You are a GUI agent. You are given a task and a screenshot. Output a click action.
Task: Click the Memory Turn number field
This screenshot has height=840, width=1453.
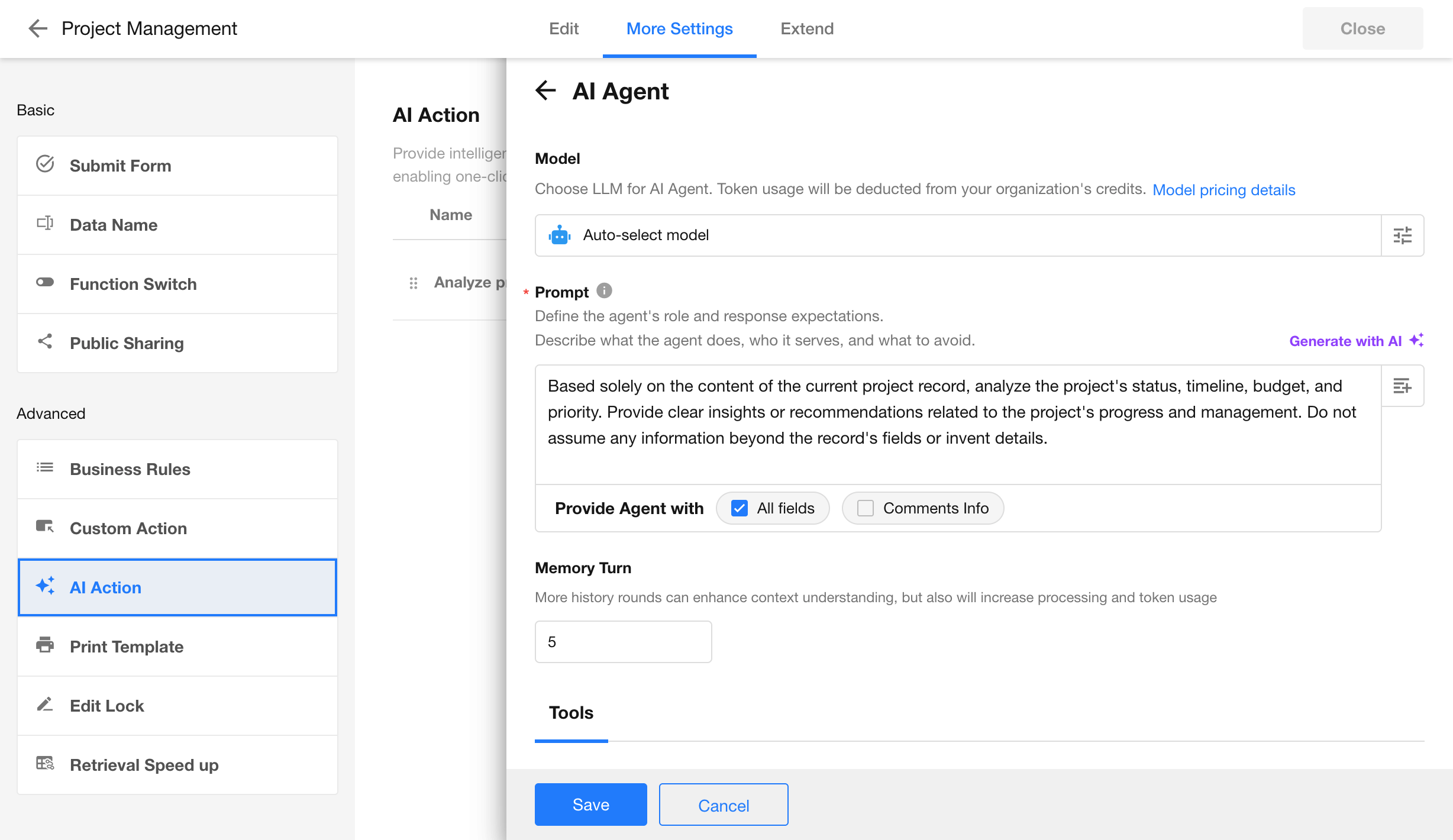623,642
